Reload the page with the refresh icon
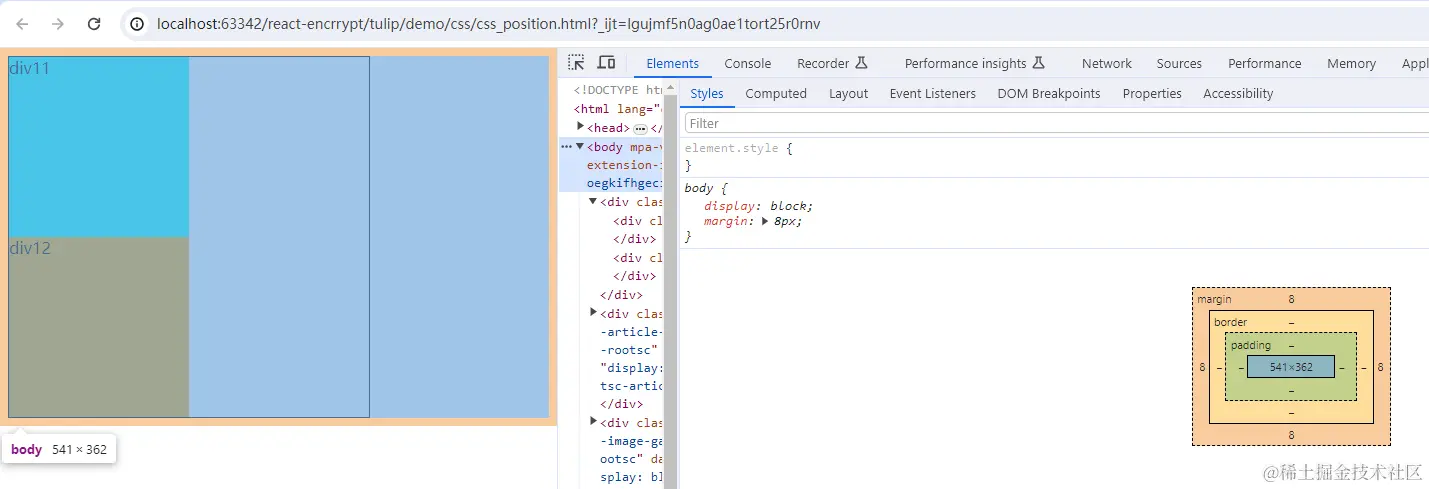Image resolution: width=1429 pixels, height=489 pixels. (x=94, y=23)
